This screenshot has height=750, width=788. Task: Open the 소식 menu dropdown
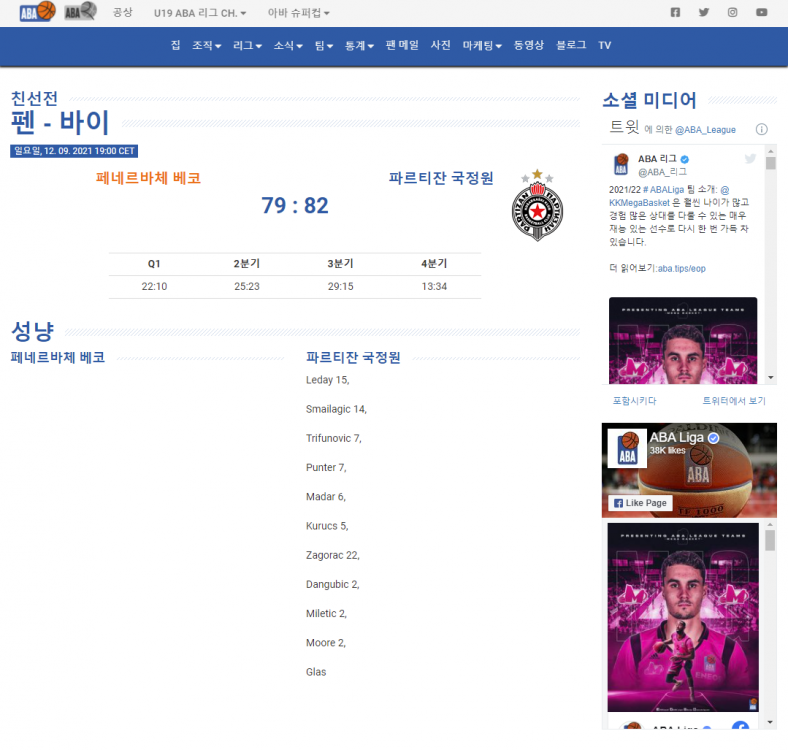pos(288,45)
